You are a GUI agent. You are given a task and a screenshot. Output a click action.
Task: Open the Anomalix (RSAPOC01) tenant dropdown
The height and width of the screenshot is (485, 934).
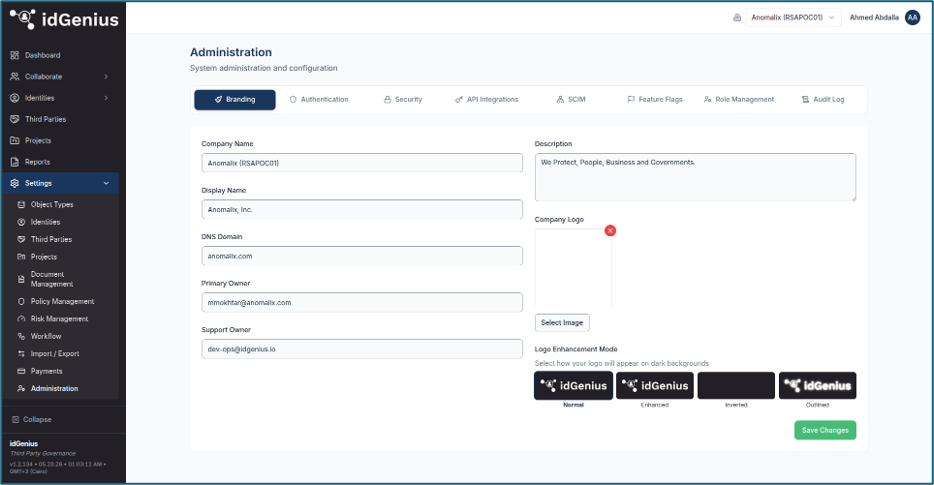tap(793, 18)
